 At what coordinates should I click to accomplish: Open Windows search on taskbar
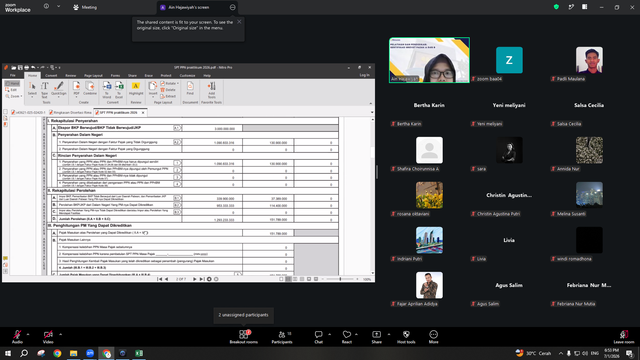pyautogui.click(x=24, y=353)
